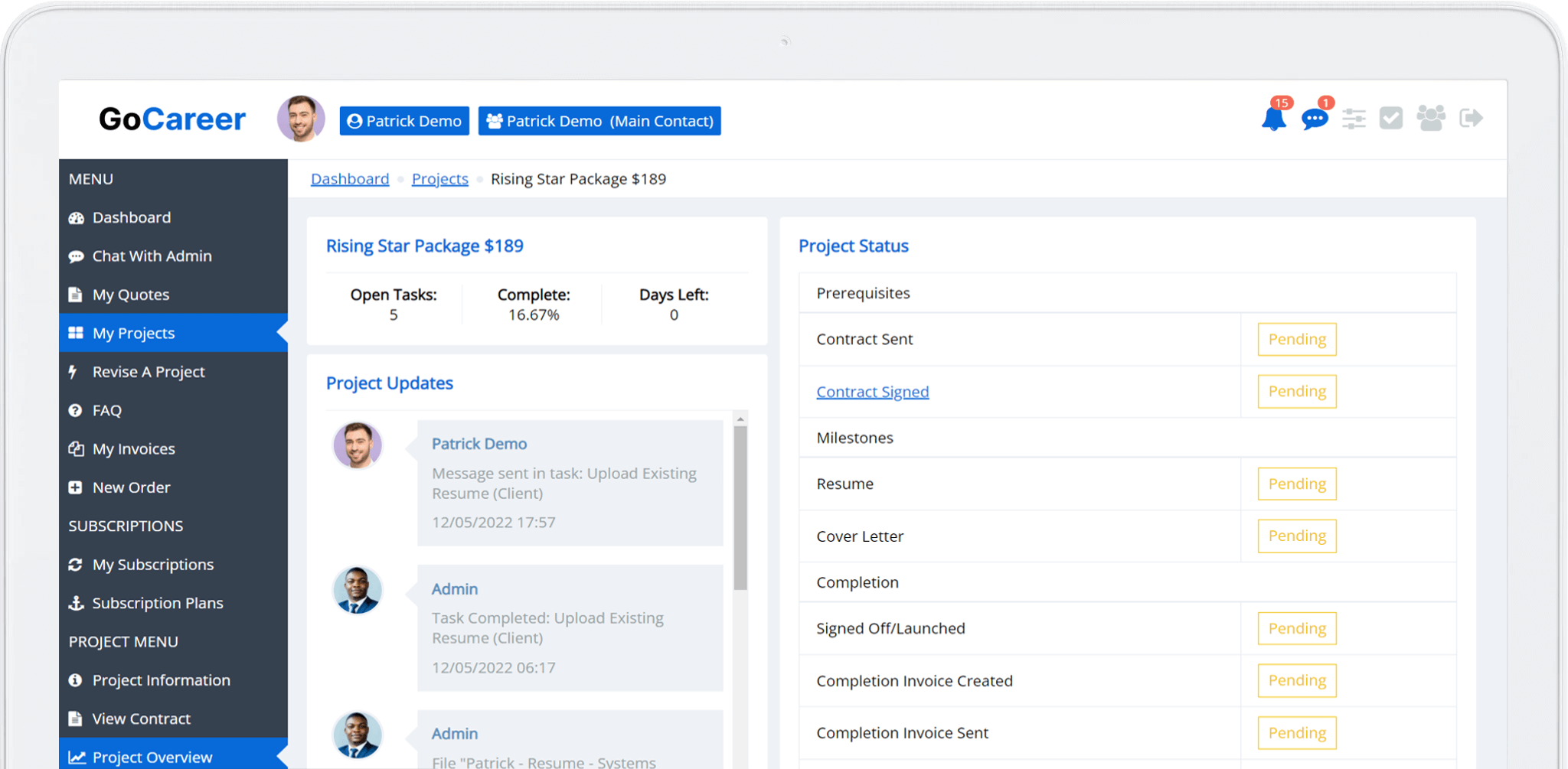The height and width of the screenshot is (769, 1568).
Task: Follow the Contract Signed link
Action: pos(872,392)
